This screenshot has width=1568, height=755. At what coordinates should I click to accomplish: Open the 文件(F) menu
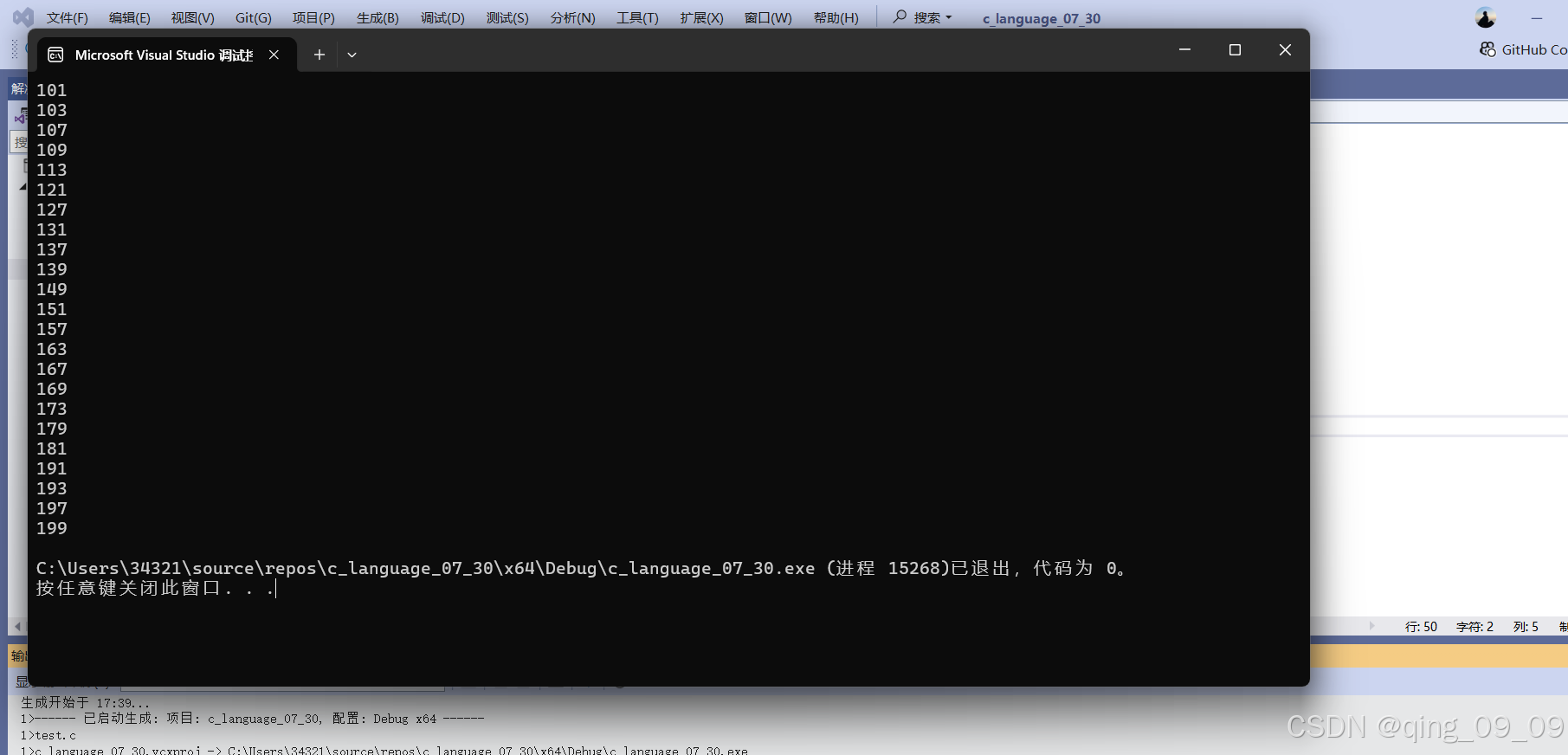(x=67, y=18)
